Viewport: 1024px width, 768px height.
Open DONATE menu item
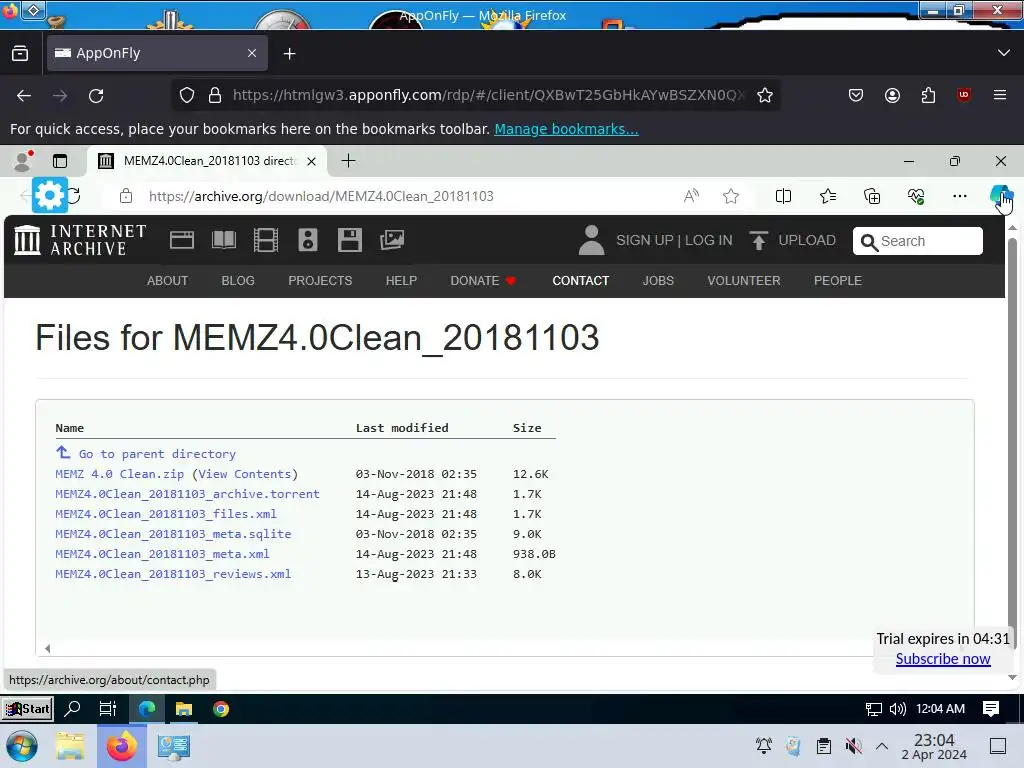click(x=483, y=281)
